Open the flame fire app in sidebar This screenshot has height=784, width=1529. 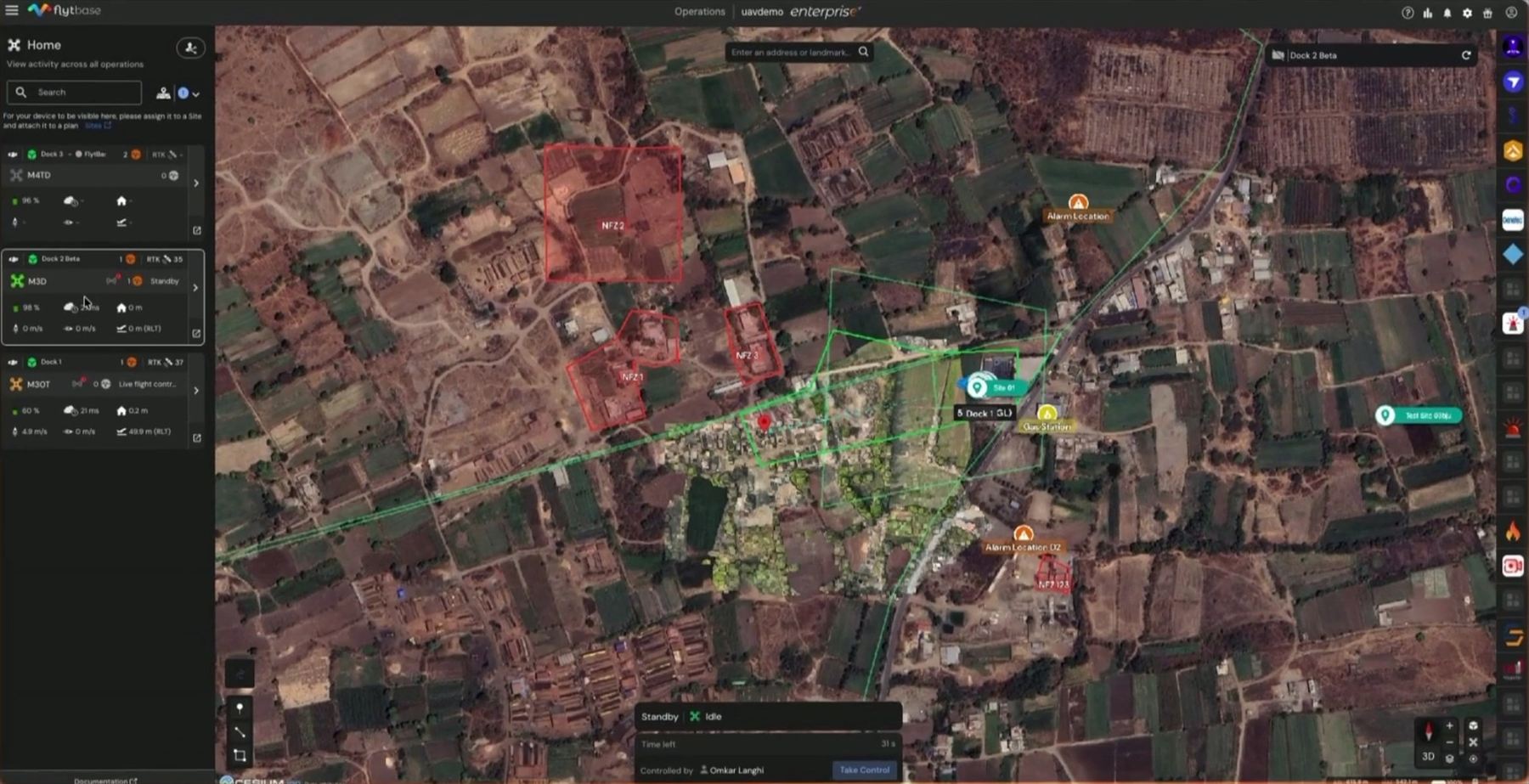(1513, 532)
